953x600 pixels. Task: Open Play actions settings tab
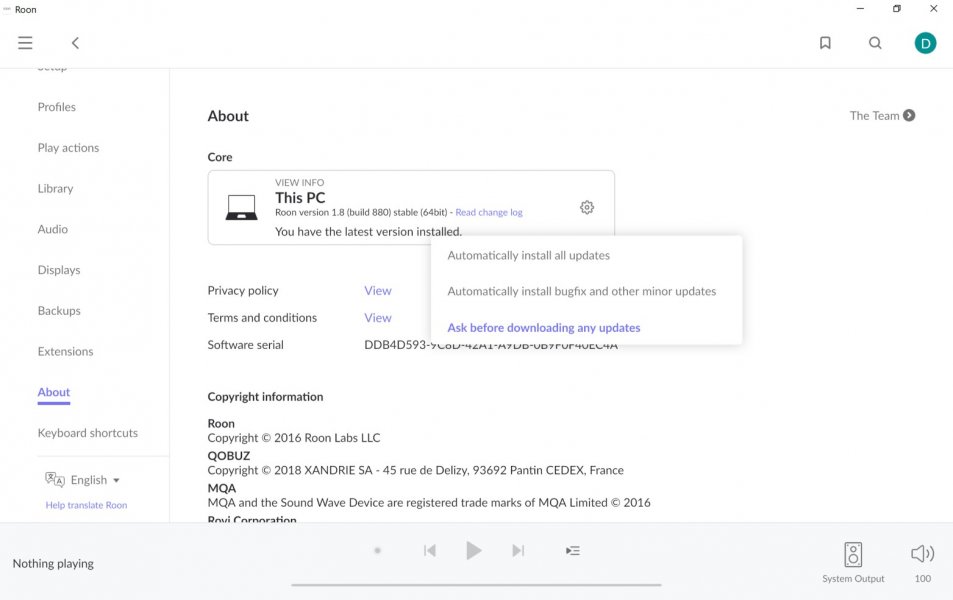pos(68,148)
